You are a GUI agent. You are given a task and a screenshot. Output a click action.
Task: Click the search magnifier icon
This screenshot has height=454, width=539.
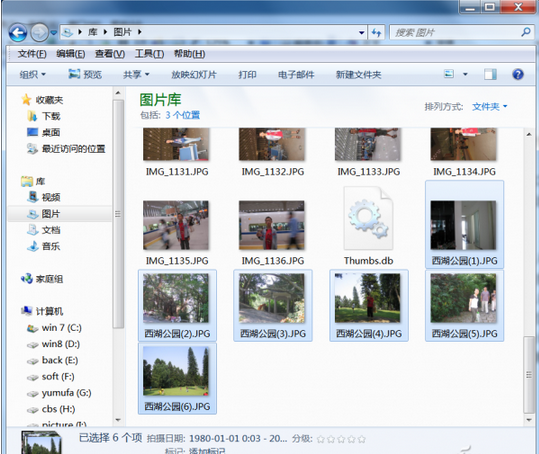coord(525,32)
